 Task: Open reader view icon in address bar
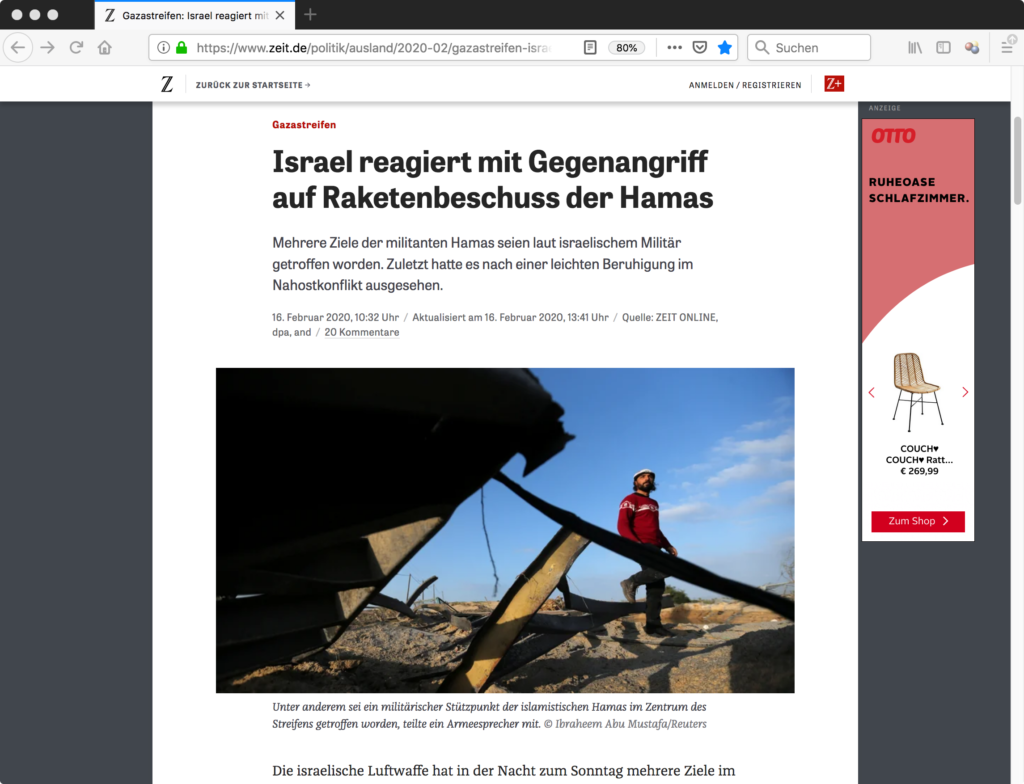(x=590, y=48)
